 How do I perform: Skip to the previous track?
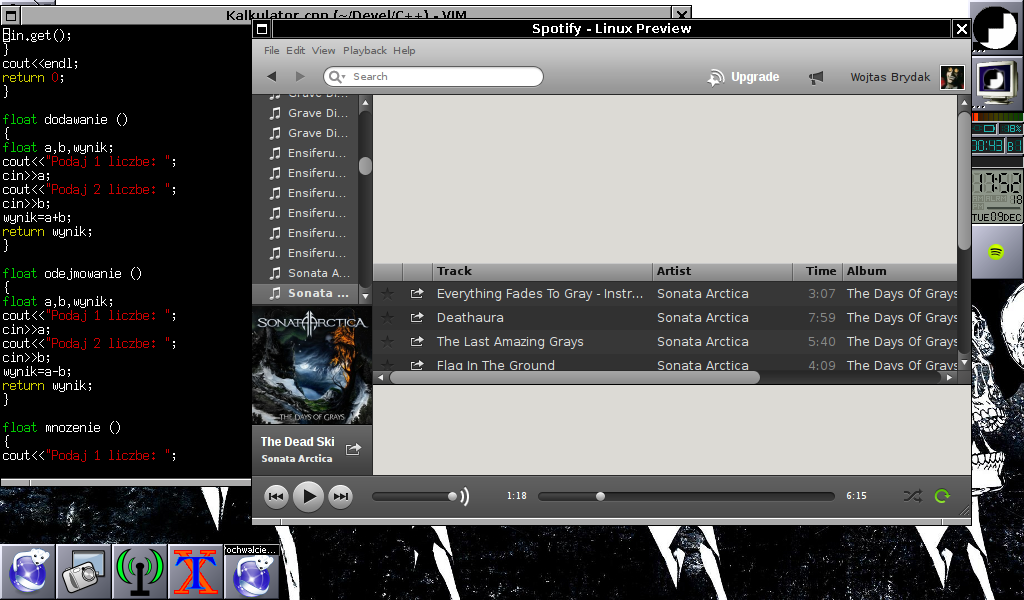tap(276, 497)
